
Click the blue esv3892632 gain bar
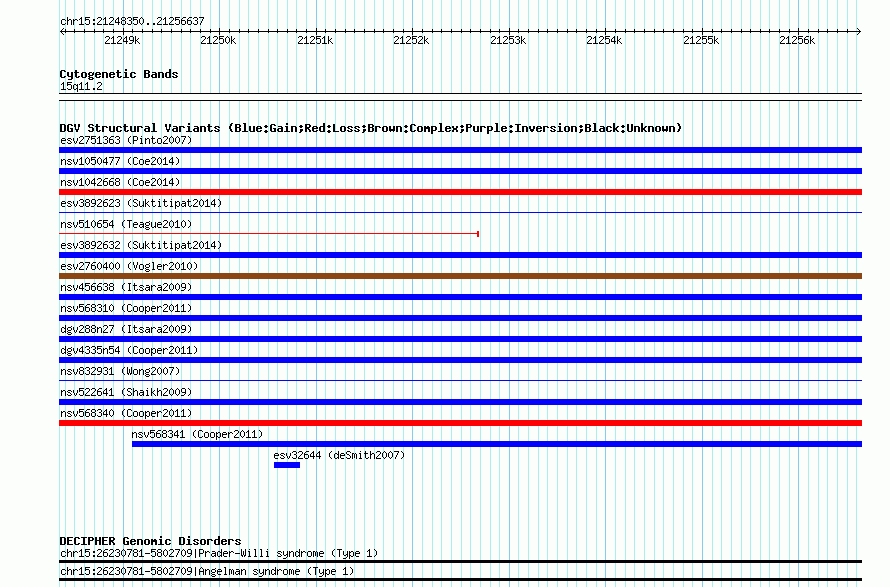[x=460, y=255]
